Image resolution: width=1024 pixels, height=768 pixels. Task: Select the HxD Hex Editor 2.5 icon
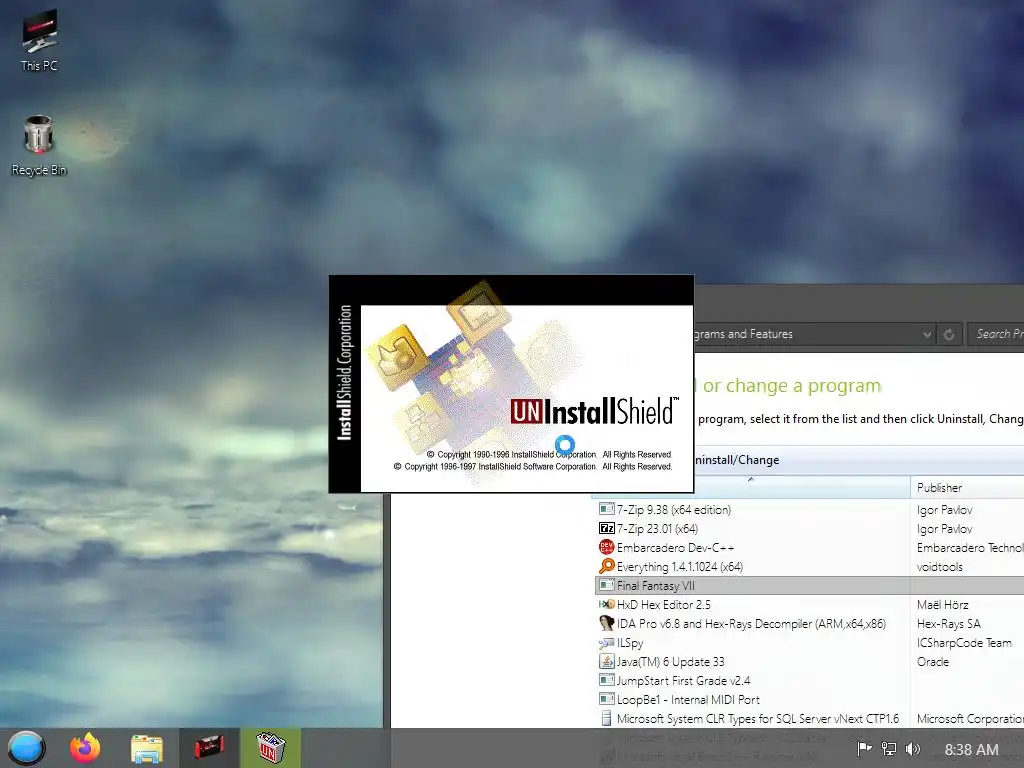click(x=606, y=604)
